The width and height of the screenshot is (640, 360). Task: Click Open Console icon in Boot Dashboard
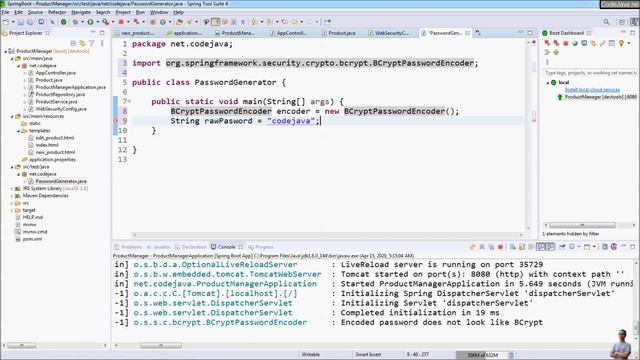click(584, 43)
